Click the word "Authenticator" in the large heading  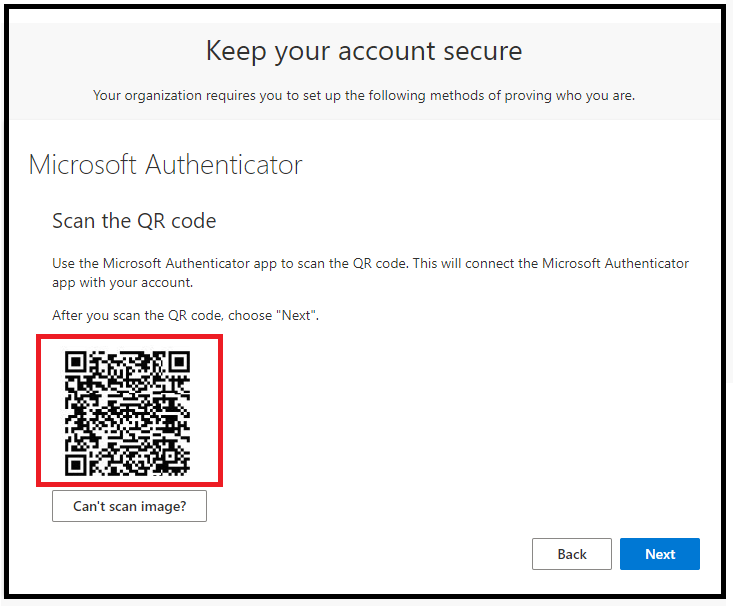[224, 165]
